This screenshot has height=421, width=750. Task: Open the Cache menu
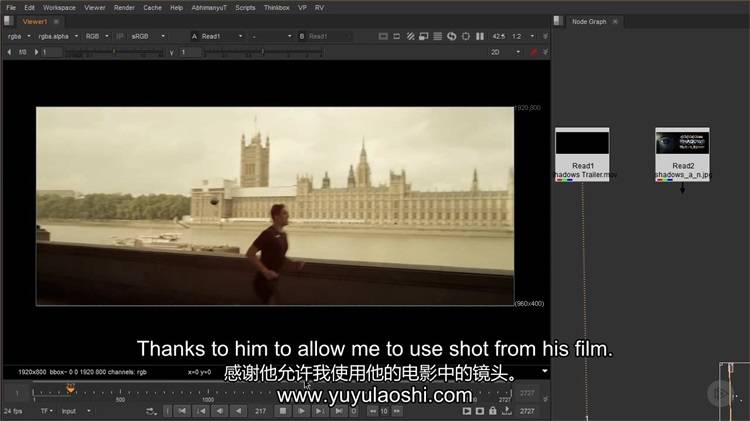tap(153, 8)
